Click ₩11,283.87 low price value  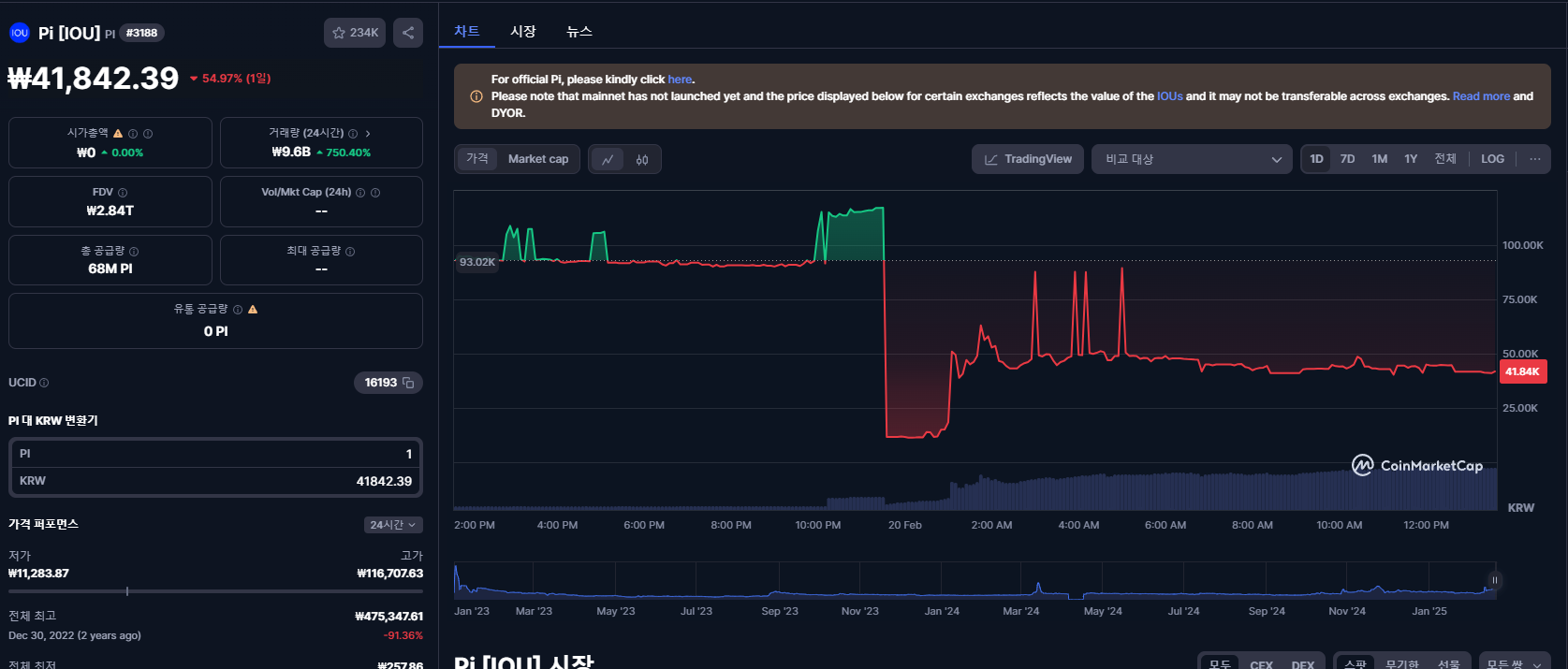pyautogui.click(x=38, y=574)
